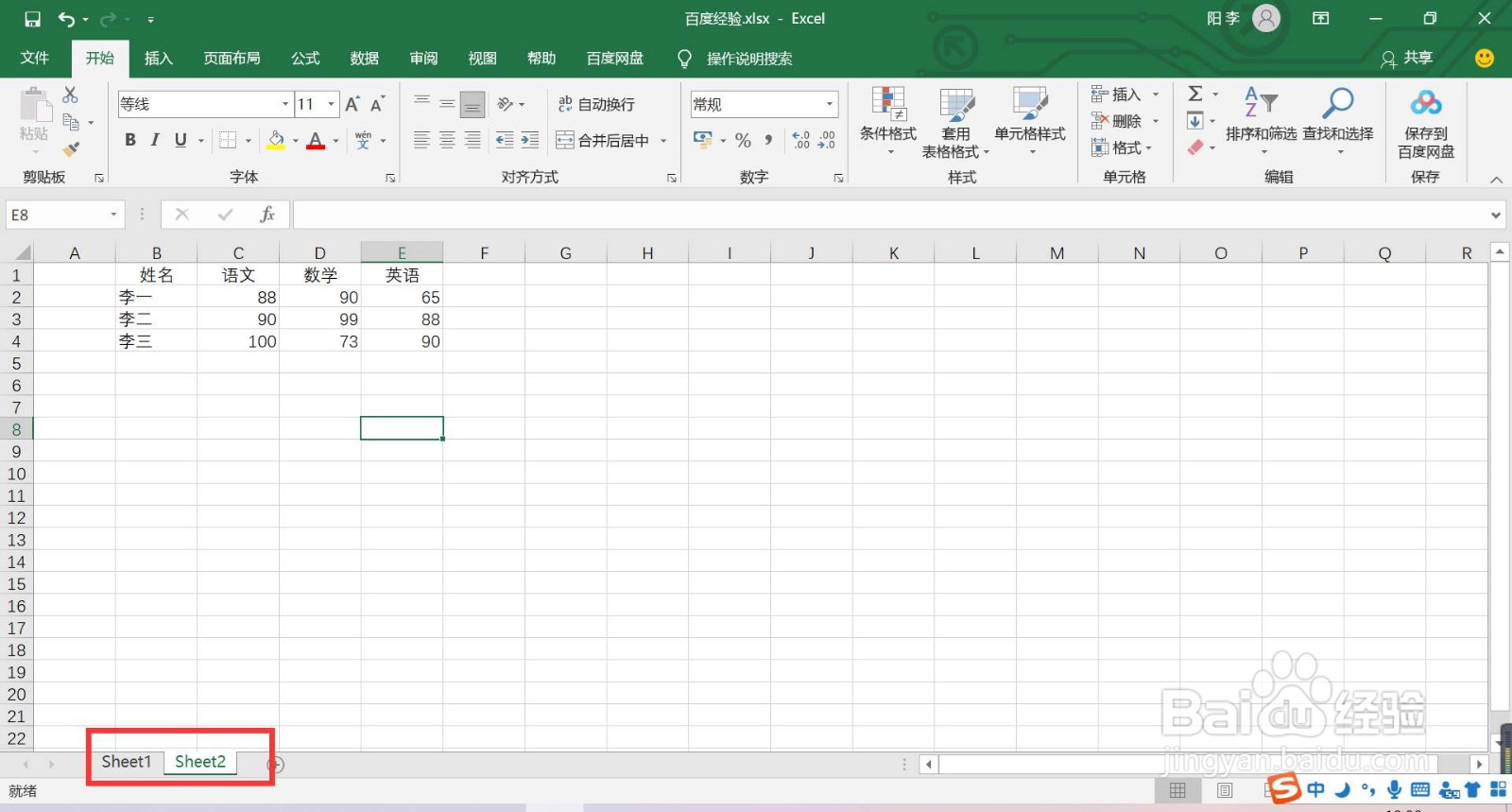Image resolution: width=1512 pixels, height=812 pixels.
Task: Decrease indent of cell content
Action: (x=505, y=141)
